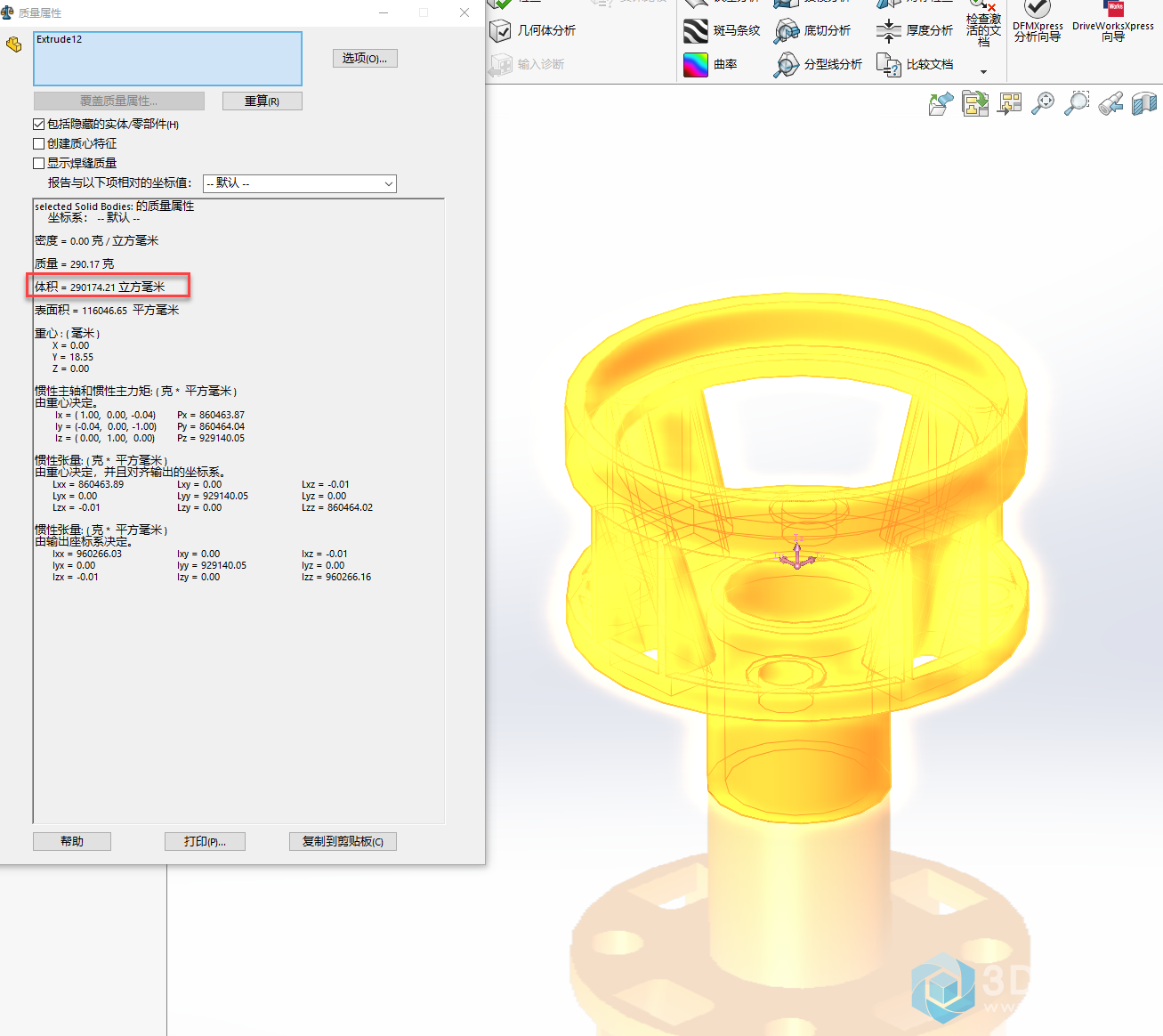
Task: Expand the arrow below Check Active Document
Action: [983, 71]
